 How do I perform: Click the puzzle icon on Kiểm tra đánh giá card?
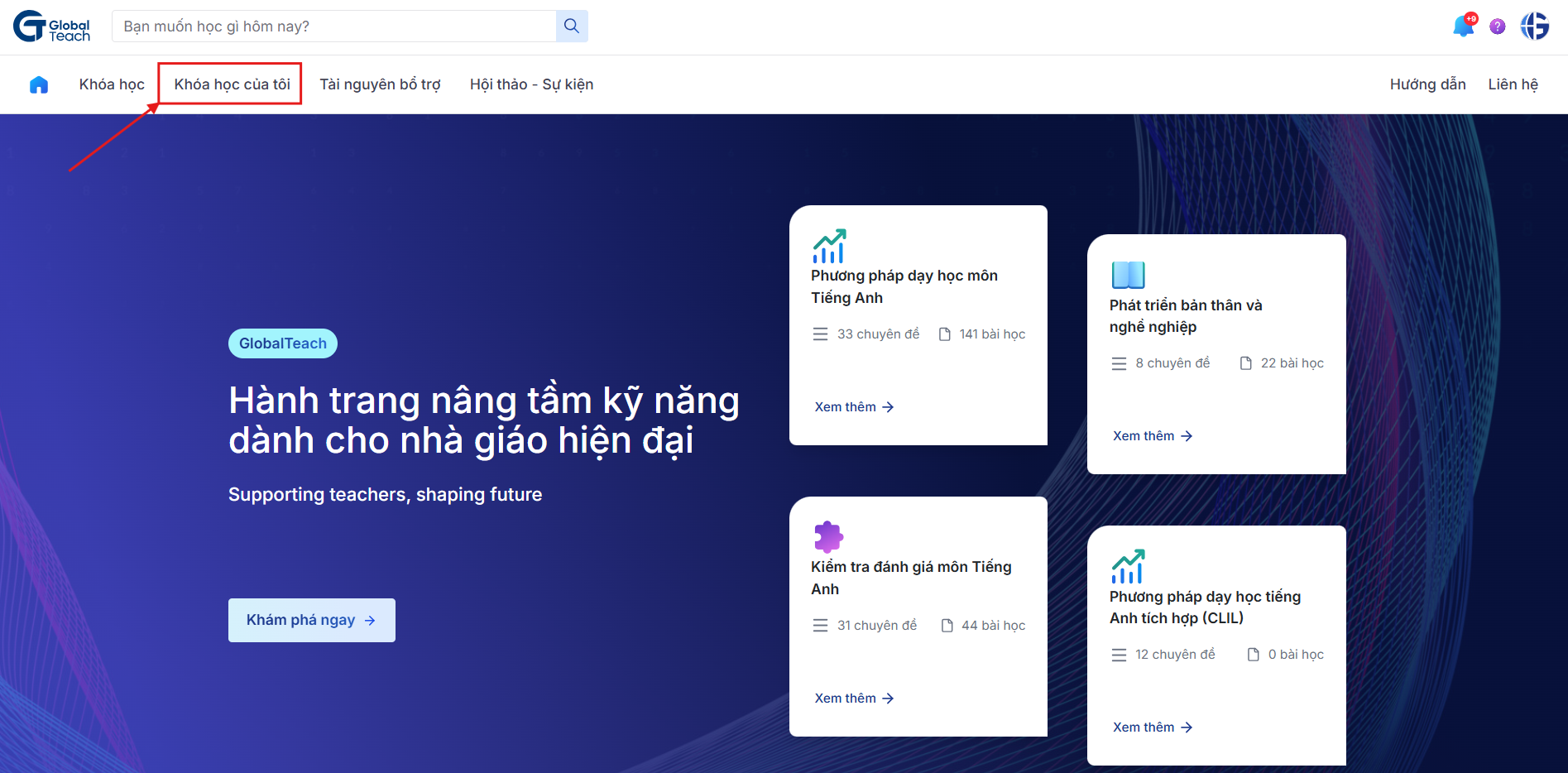(x=829, y=536)
